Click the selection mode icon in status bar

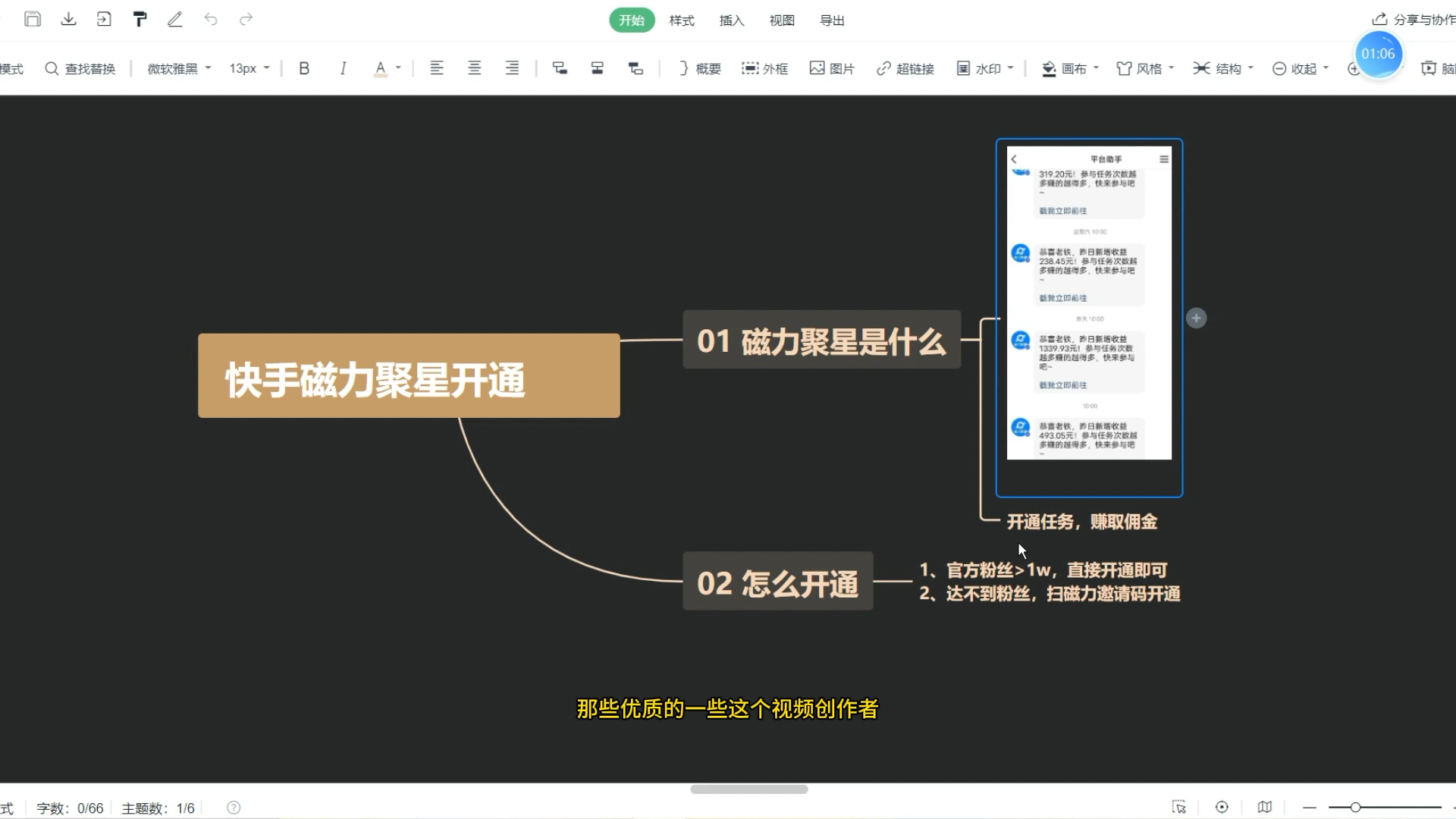coord(1178,807)
